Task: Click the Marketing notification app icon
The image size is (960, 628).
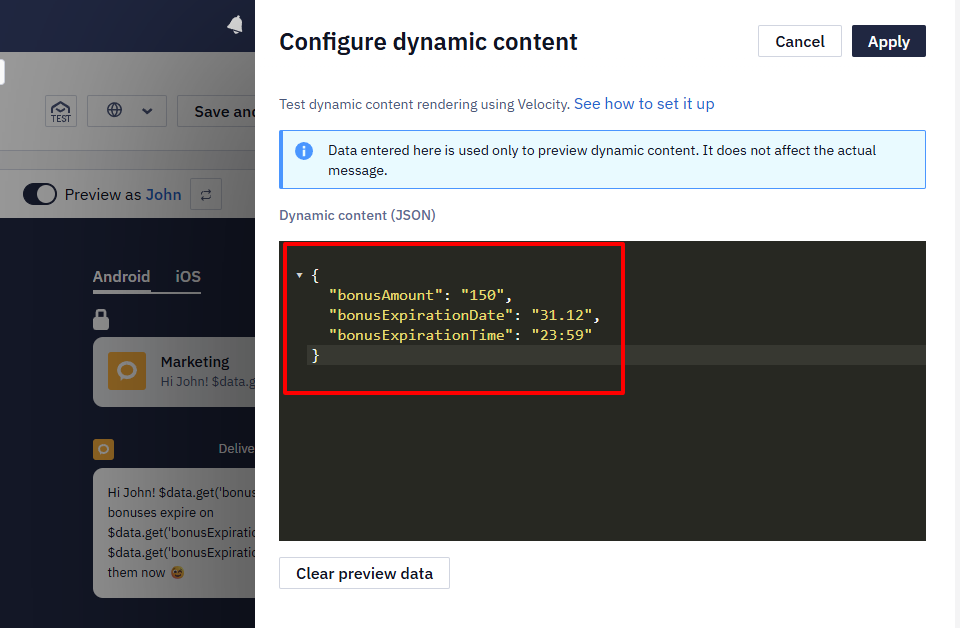Action: click(x=127, y=371)
